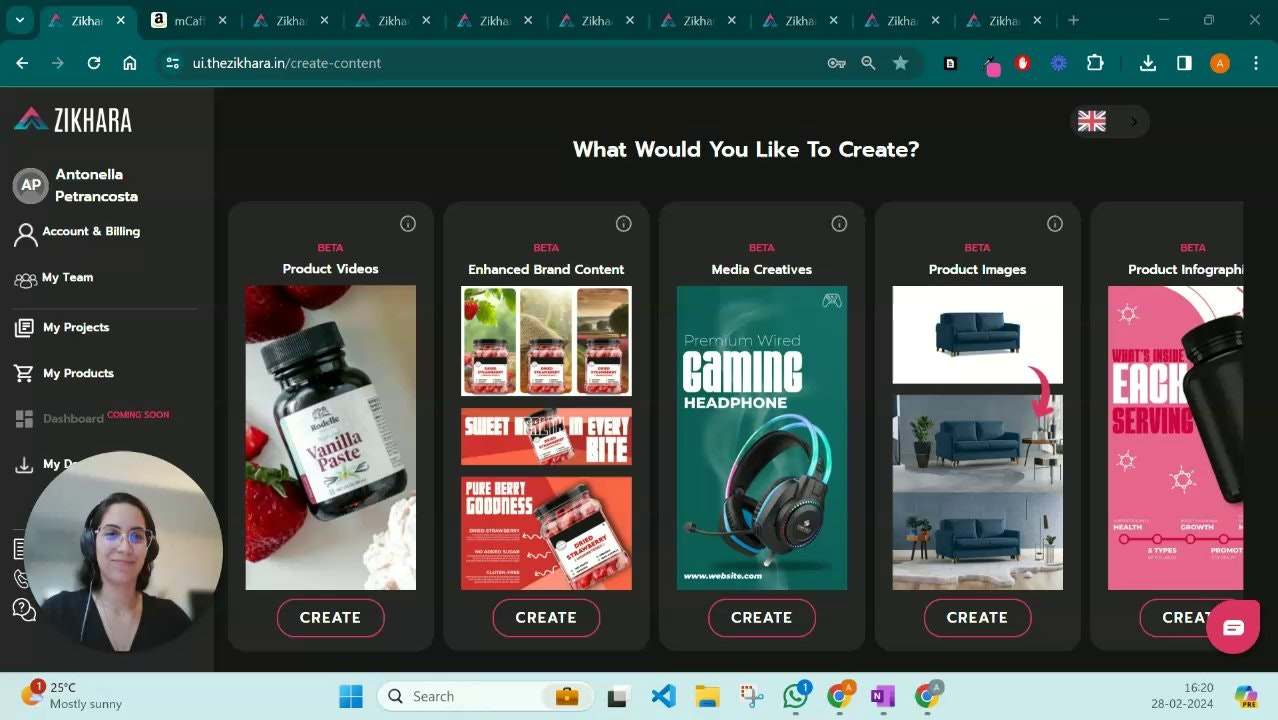The height and width of the screenshot is (720, 1278).
Task: Show info for Enhanced Brand Content card
Action: coord(624,224)
